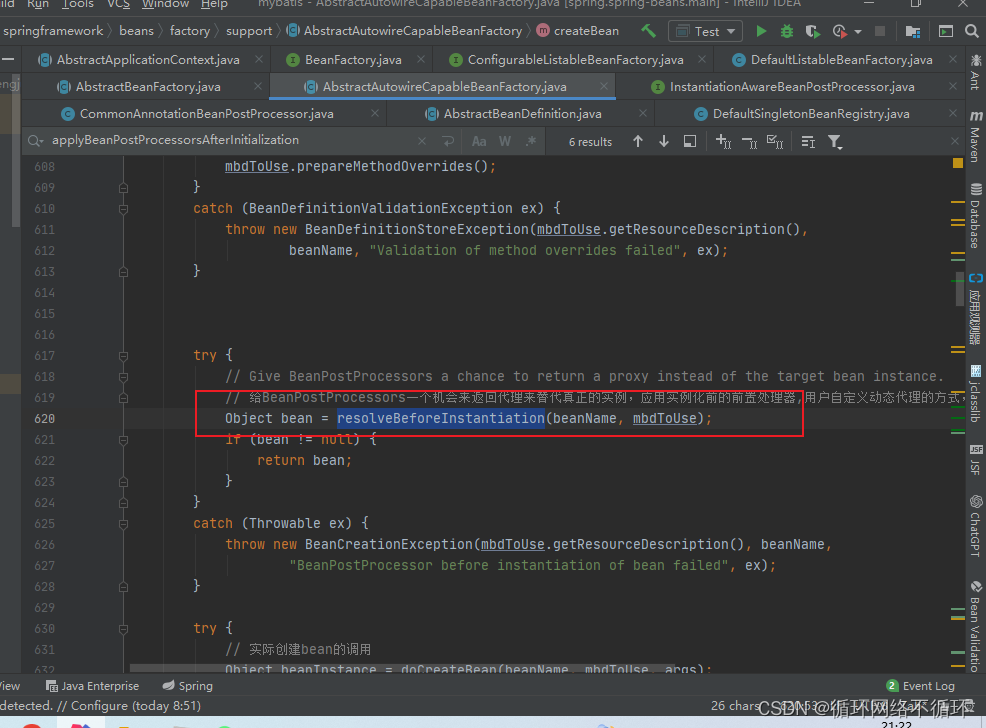
Task: Toggle the search results filter
Action: 835,141
